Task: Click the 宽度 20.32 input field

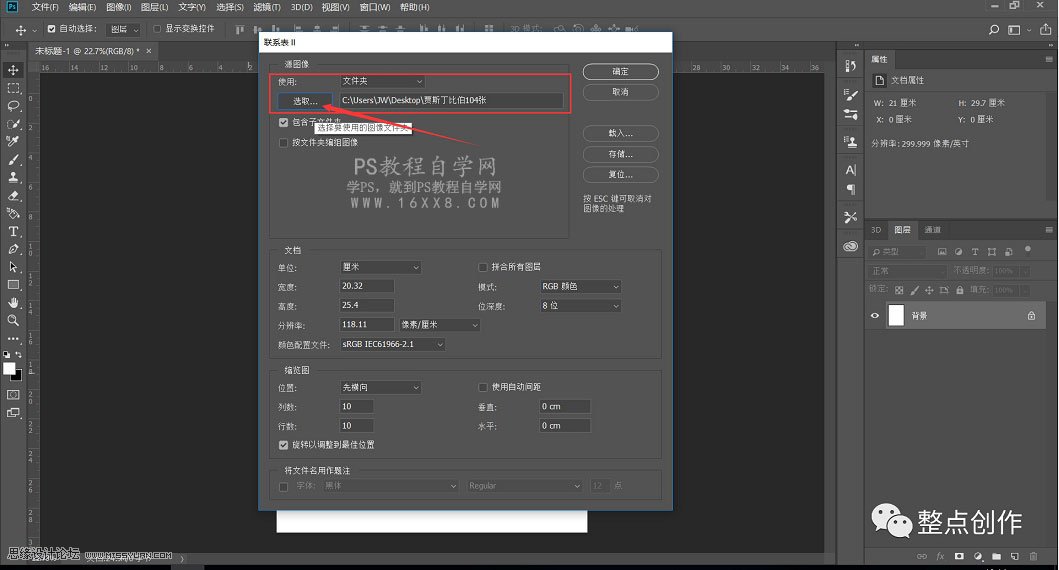Action: 367,286
